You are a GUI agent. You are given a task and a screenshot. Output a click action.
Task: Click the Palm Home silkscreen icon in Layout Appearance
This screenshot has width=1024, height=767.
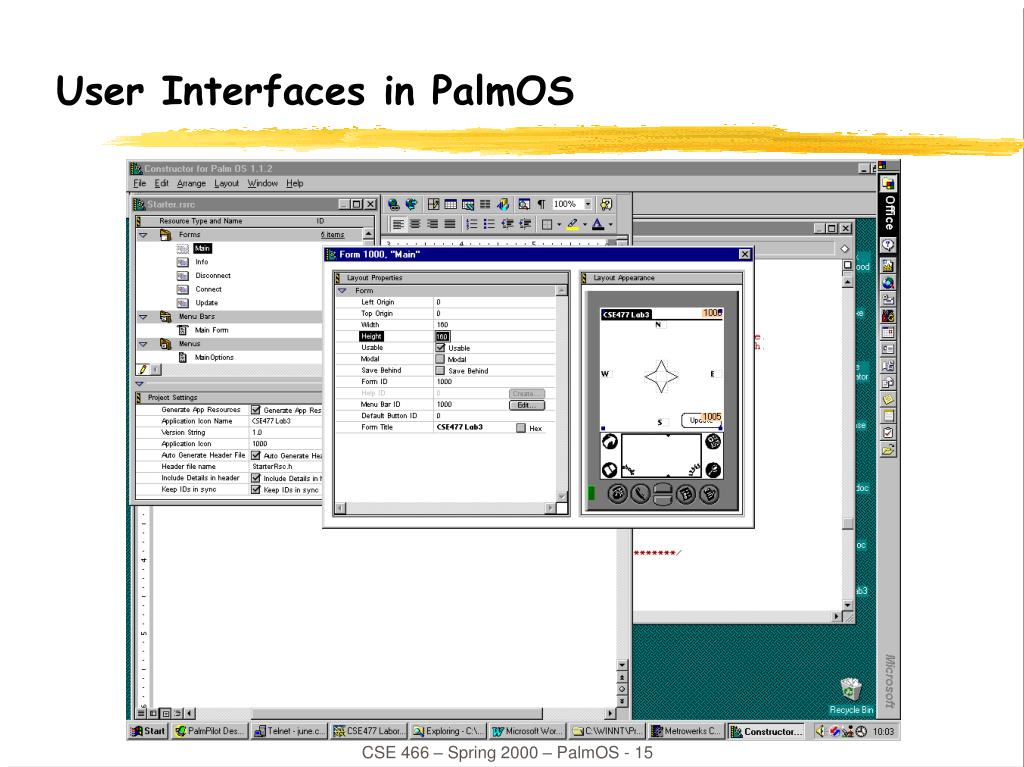(610, 442)
